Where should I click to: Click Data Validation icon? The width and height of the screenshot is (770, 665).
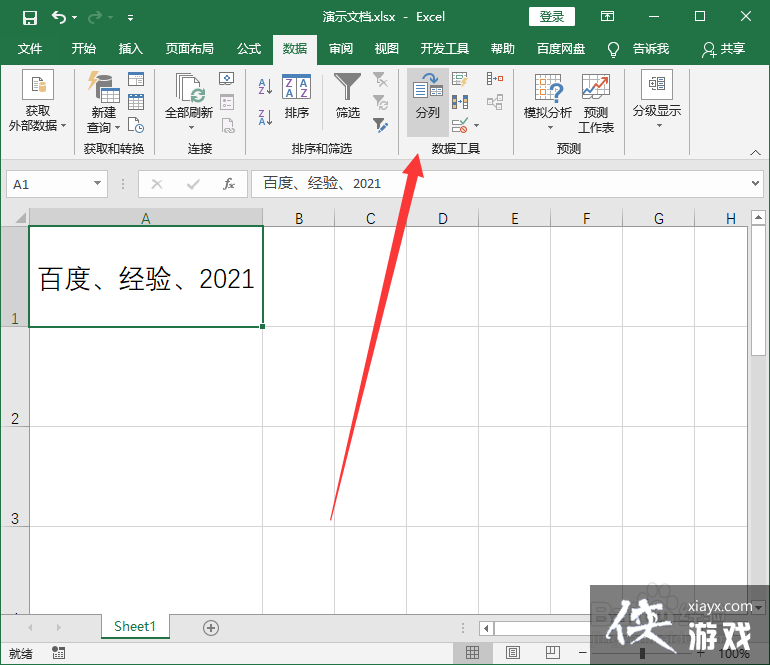coord(460,125)
